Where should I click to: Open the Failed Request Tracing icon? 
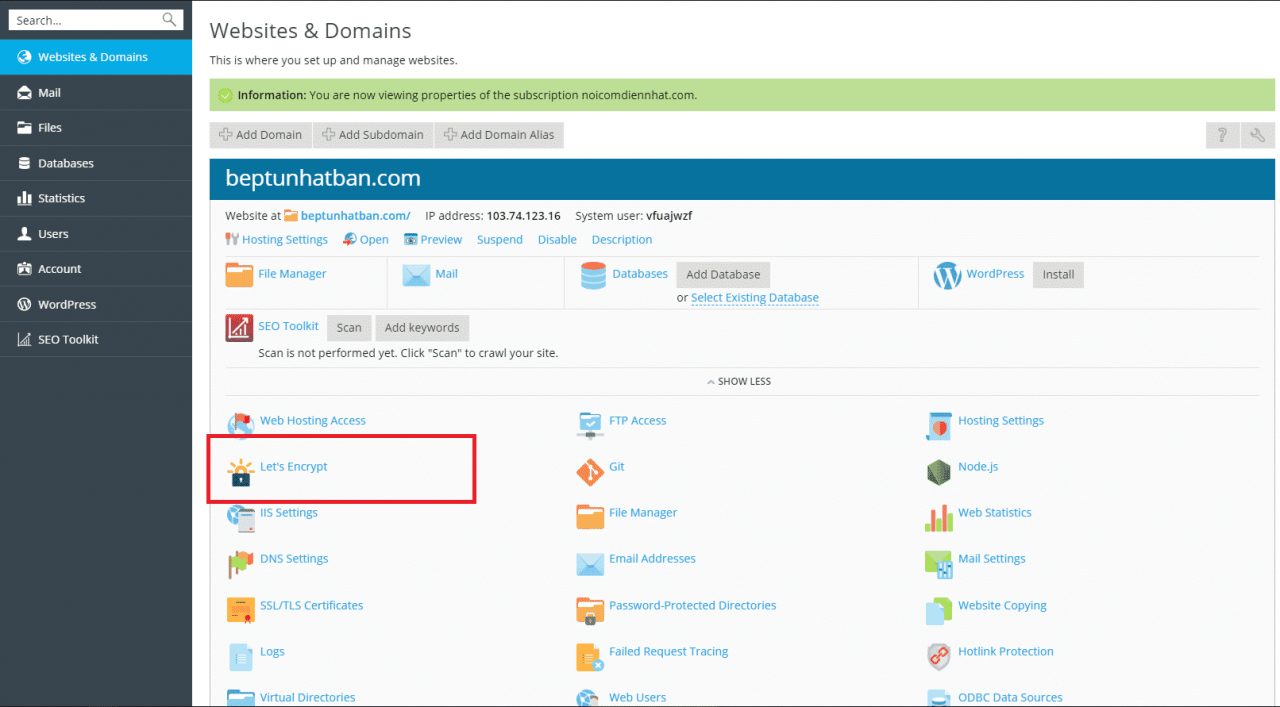pos(590,656)
